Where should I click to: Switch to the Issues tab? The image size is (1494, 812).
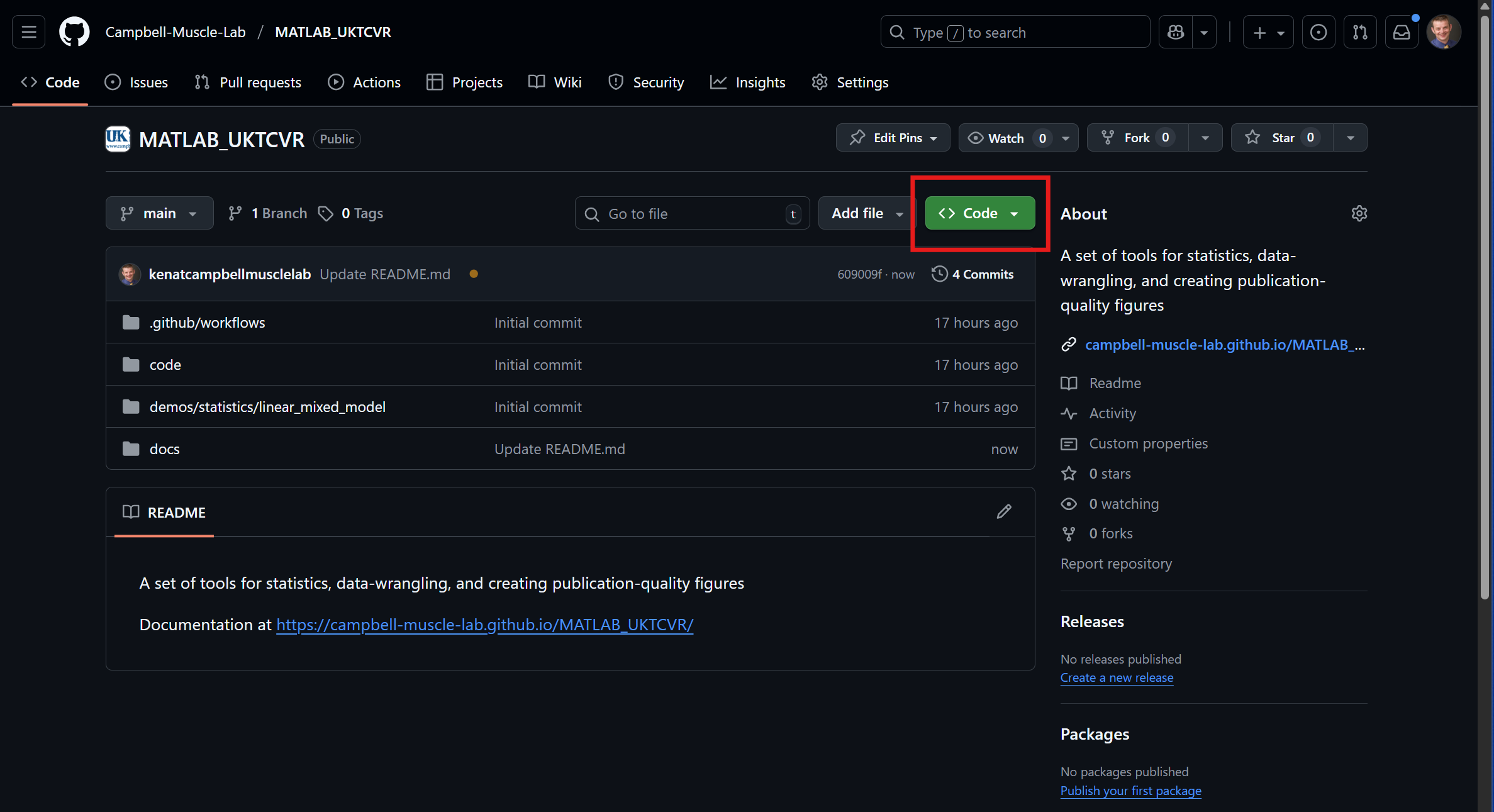137,82
